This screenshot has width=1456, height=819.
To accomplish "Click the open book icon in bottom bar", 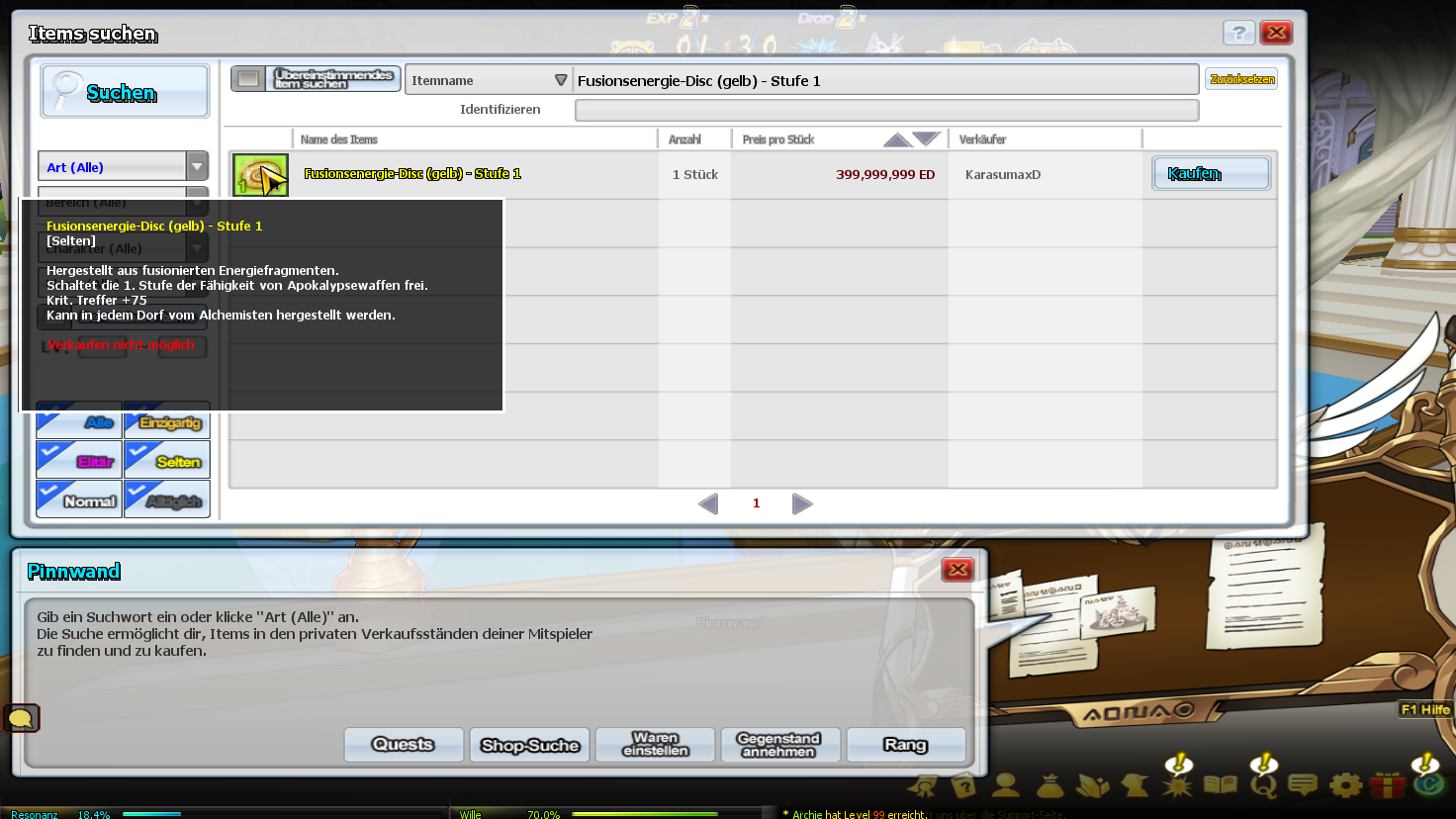I will 1221,785.
